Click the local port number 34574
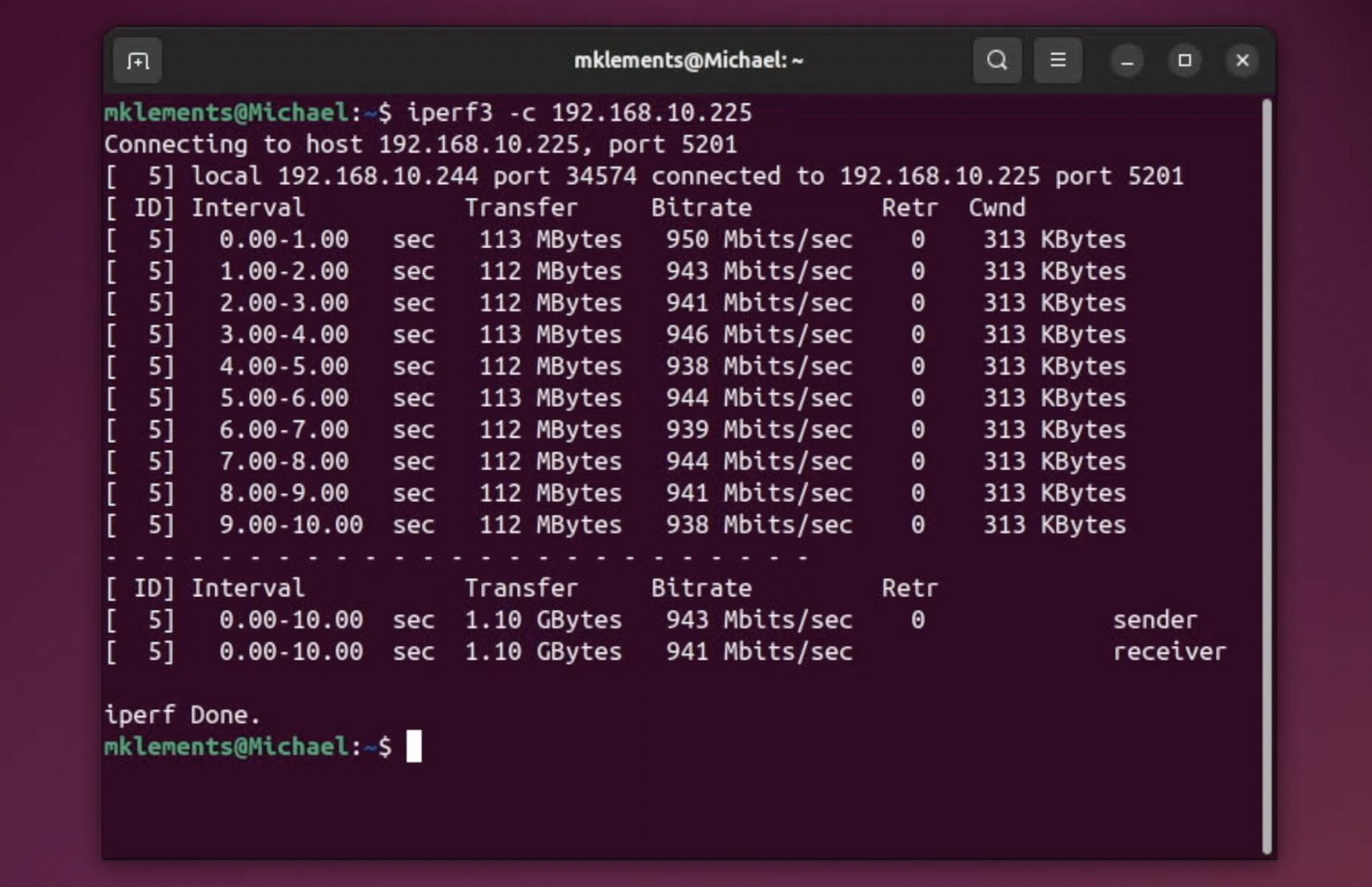 click(x=600, y=176)
